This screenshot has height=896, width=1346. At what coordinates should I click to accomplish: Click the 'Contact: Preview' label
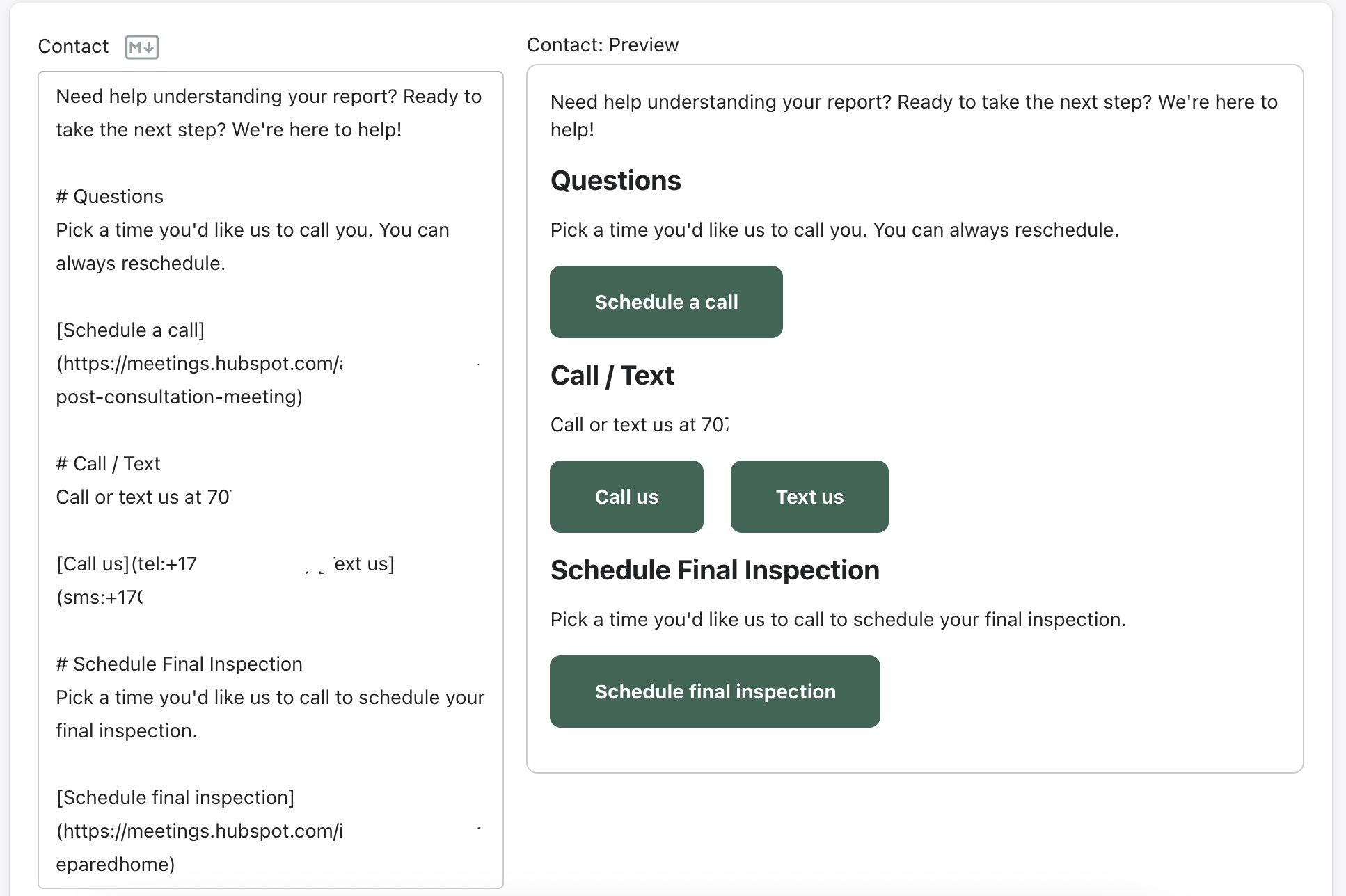tap(603, 45)
